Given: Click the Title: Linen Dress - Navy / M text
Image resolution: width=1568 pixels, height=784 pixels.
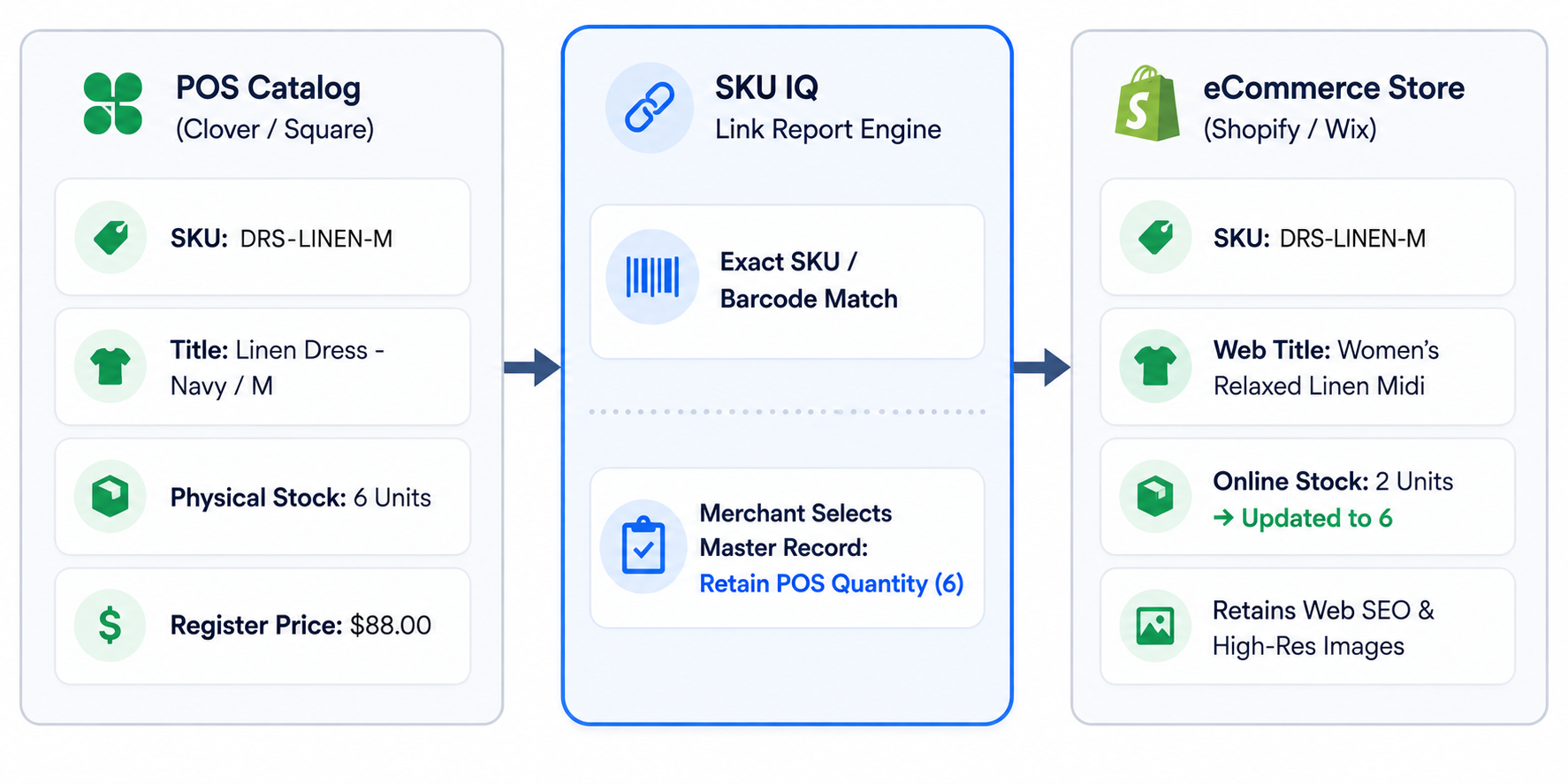Looking at the screenshot, I should [277, 368].
